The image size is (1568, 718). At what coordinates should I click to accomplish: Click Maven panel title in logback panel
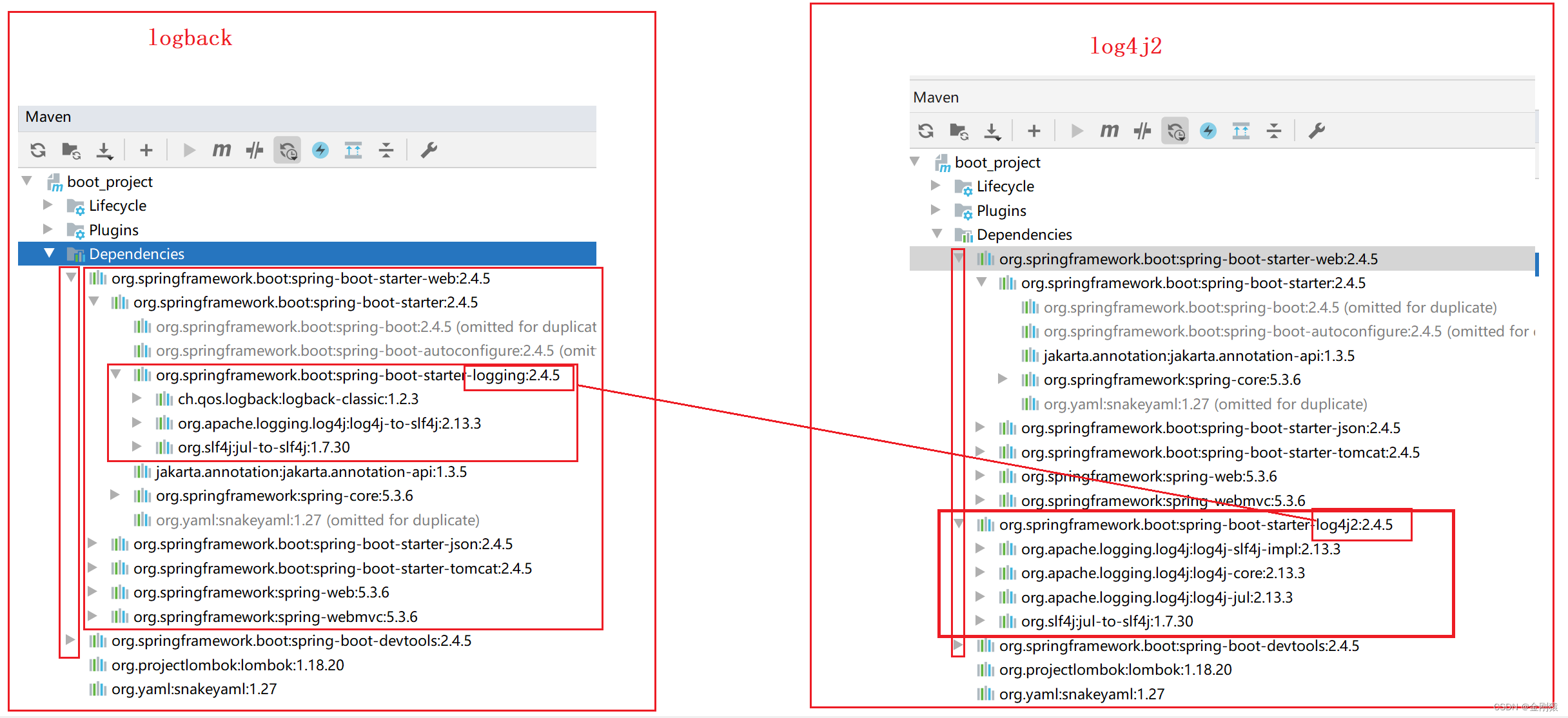coord(48,117)
